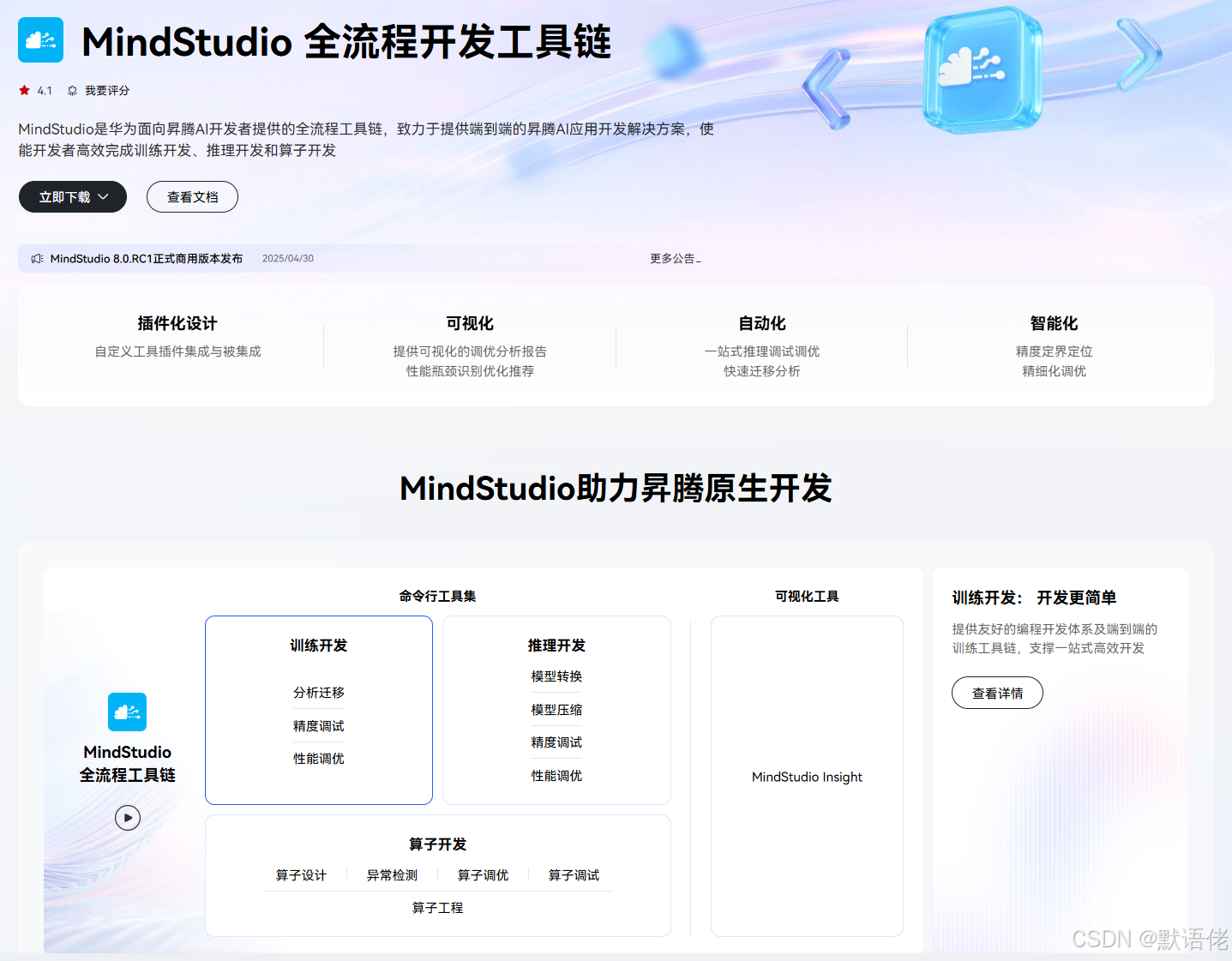Expand 更多公告 to see more announcements
The height and width of the screenshot is (961, 1232).
tap(674, 258)
